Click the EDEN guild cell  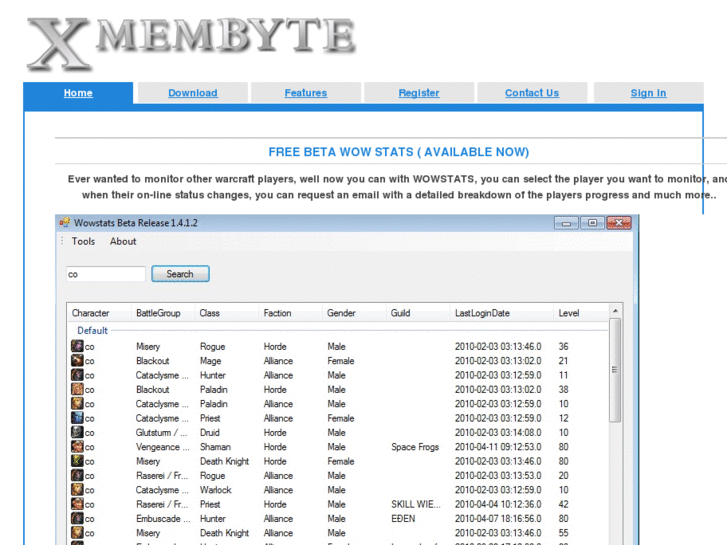pos(403,519)
